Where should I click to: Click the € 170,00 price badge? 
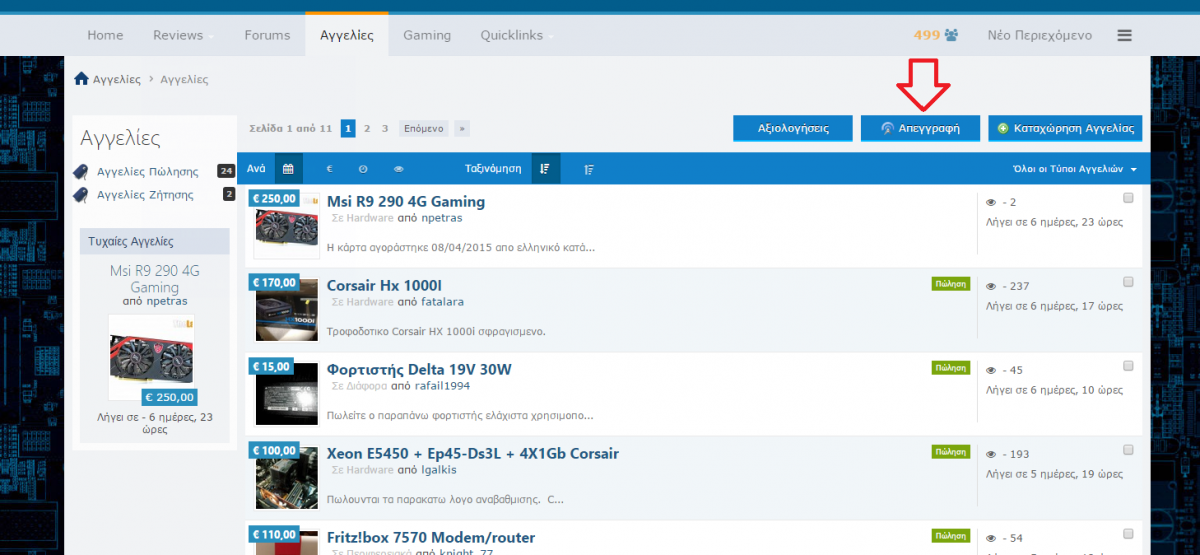click(274, 282)
